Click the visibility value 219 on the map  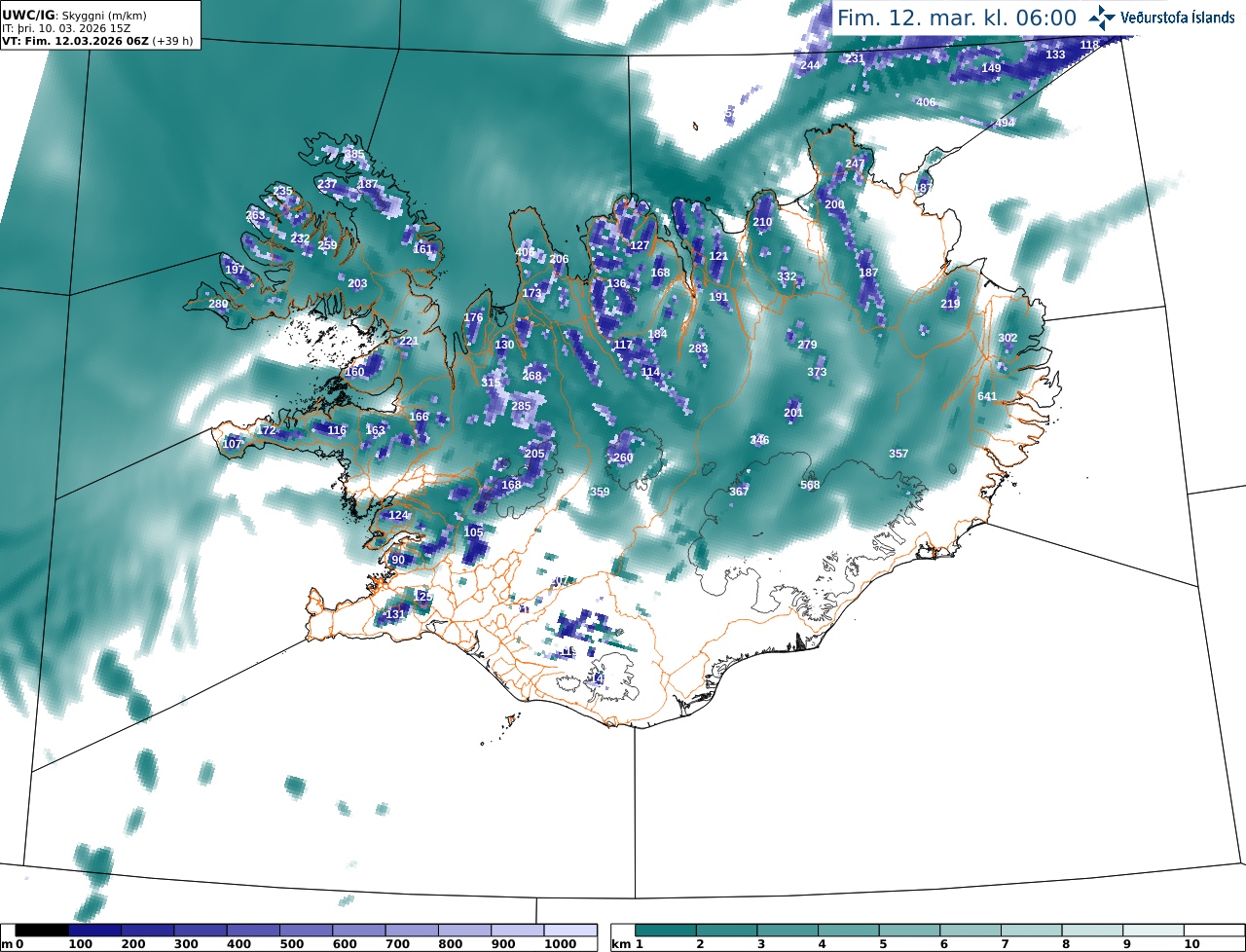click(x=950, y=304)
